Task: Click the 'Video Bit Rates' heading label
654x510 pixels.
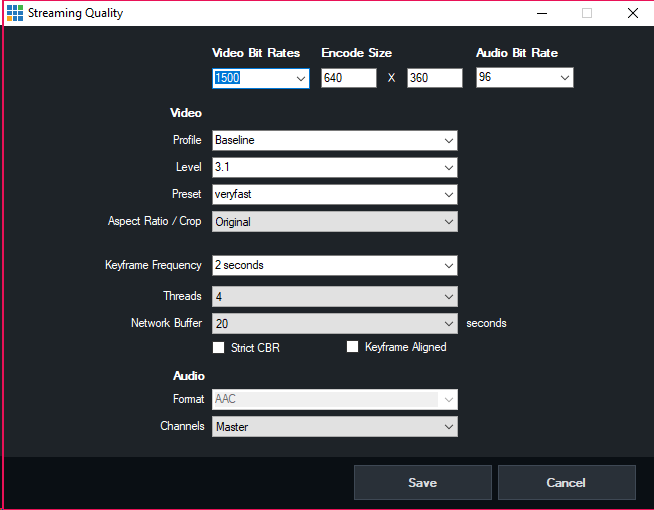Action: pyautogui.click(x=256, y=53)
